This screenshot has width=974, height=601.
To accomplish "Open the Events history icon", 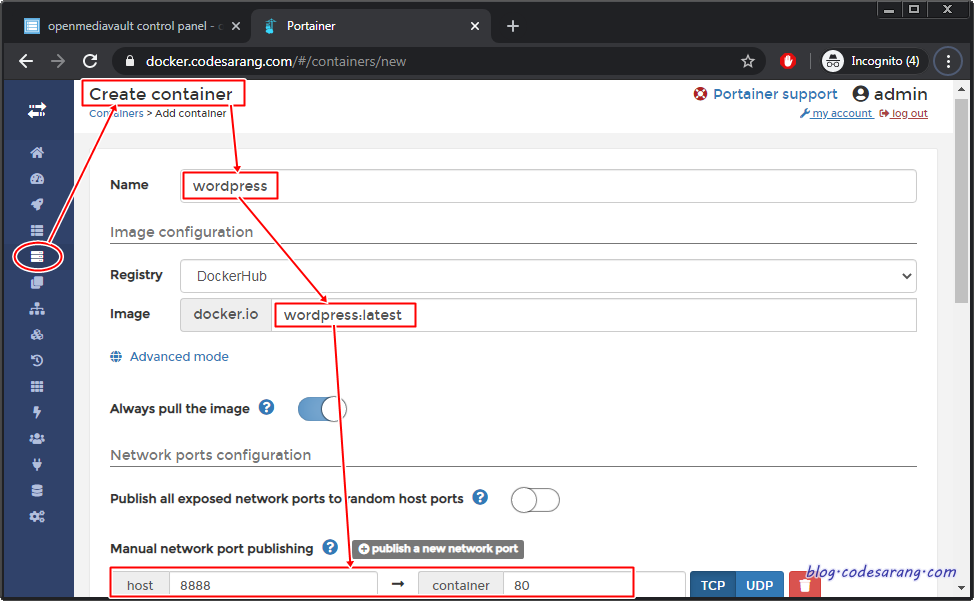I will [37, 360].
